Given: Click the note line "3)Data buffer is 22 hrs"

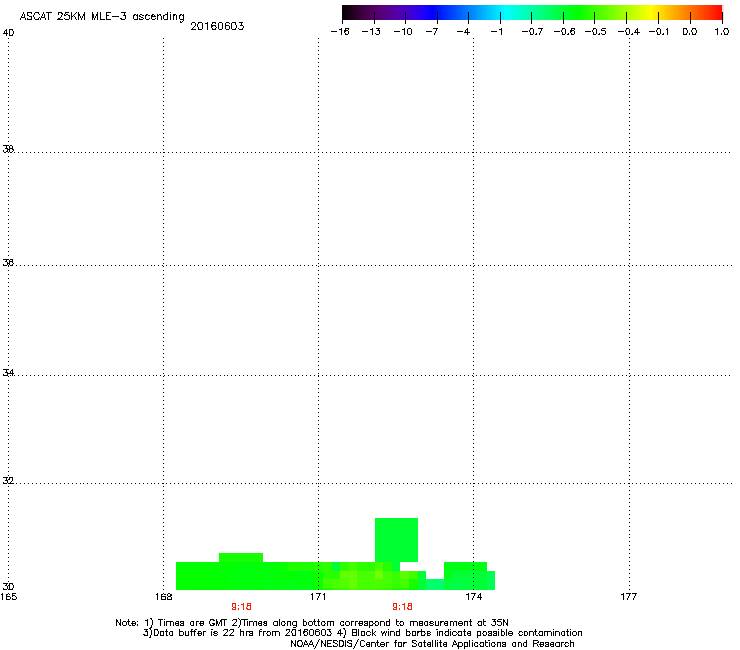Looking at the screenshot, I should coord(363,633).
